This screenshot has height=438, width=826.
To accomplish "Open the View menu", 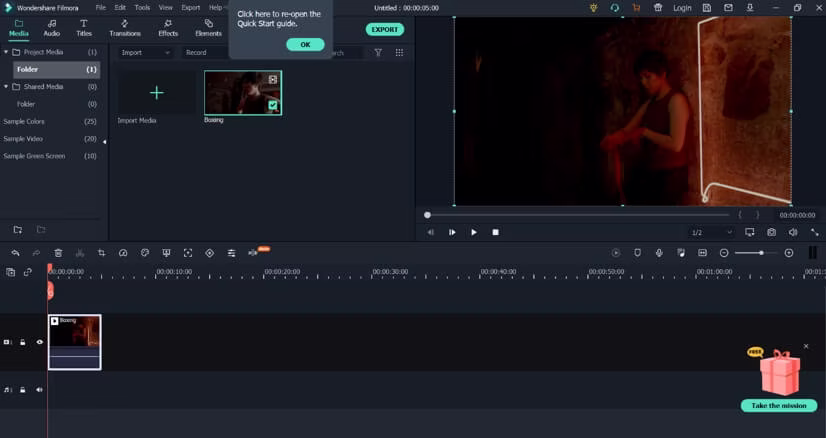I will [166, 8].
